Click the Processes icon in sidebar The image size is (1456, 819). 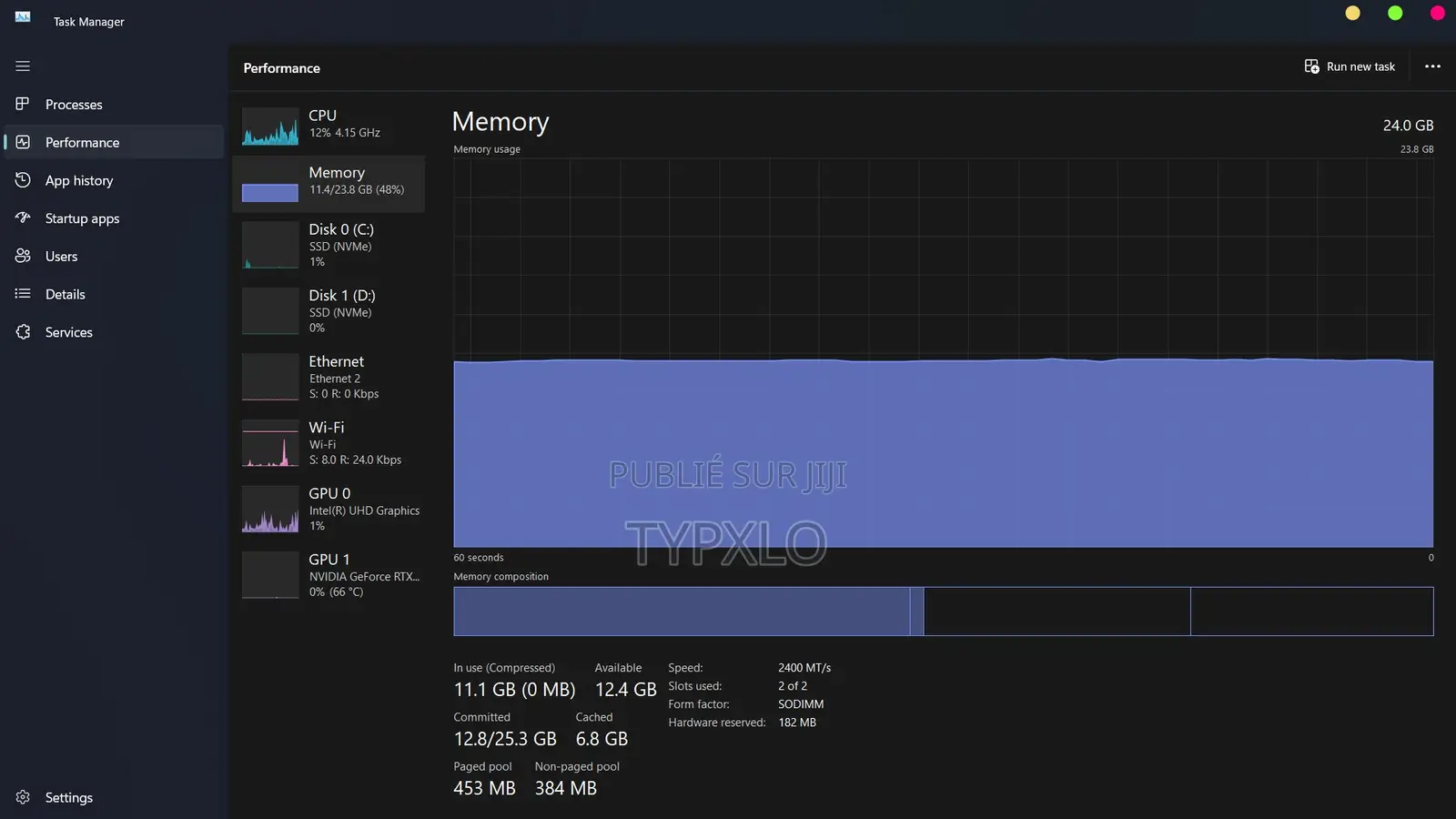click(23, 104)
